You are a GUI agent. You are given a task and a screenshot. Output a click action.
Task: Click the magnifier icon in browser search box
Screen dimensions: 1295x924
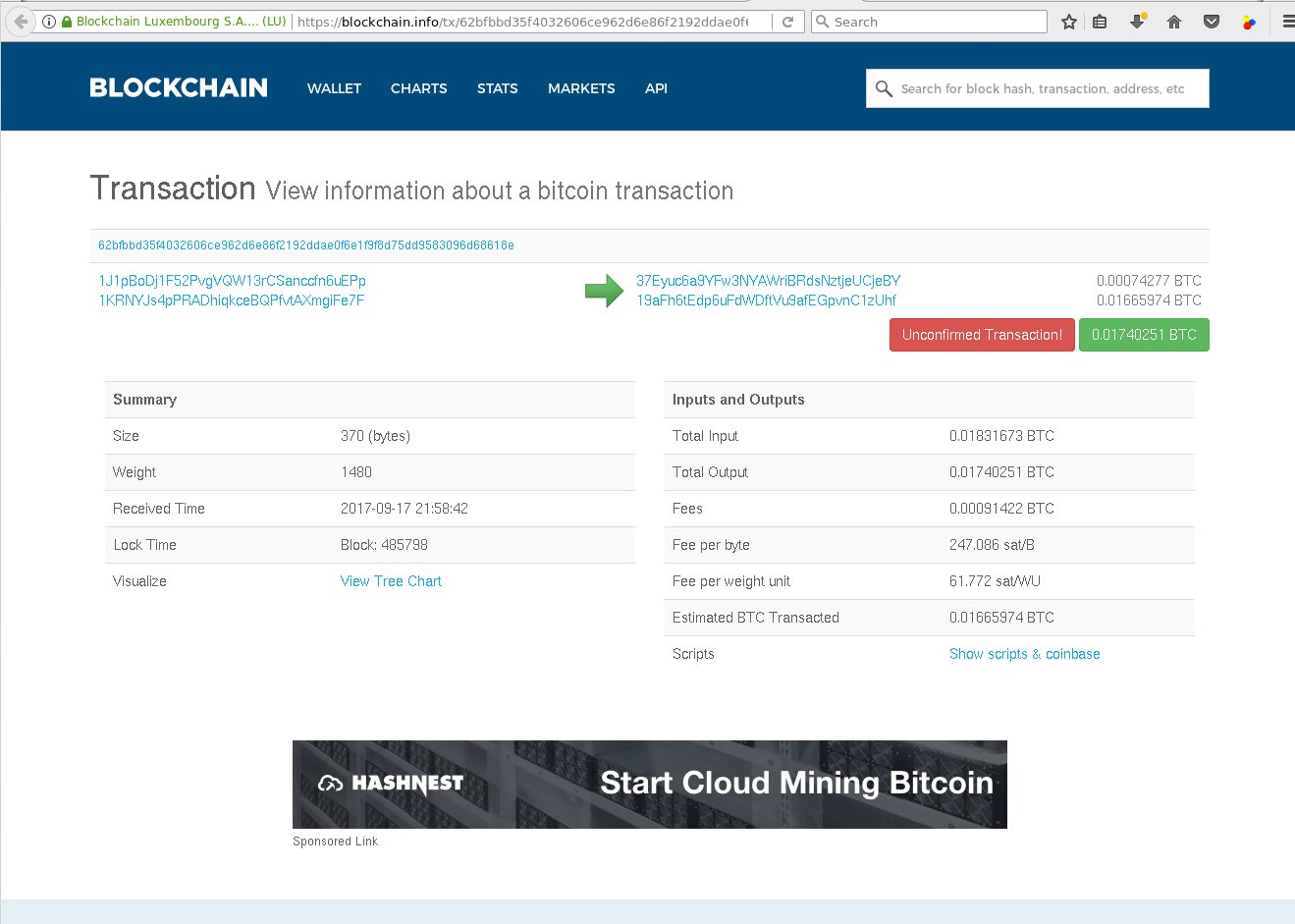click(x=823, y=21)
